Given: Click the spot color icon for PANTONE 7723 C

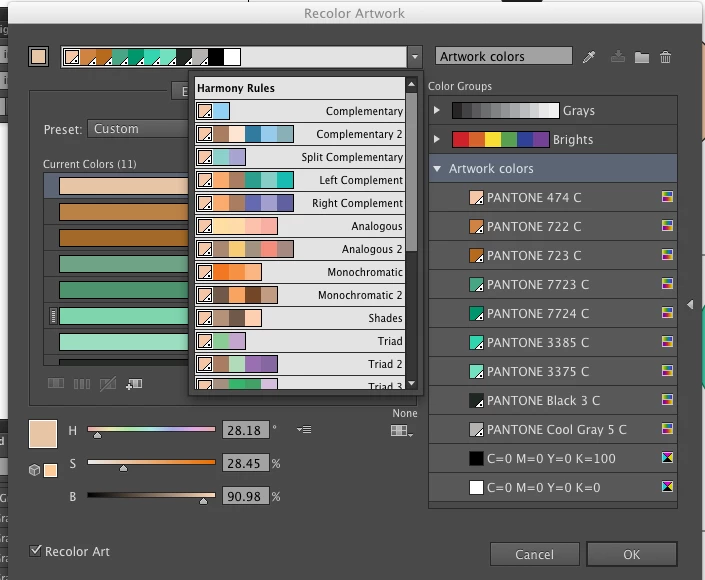Looking at the screenshot, I should 667,284.
